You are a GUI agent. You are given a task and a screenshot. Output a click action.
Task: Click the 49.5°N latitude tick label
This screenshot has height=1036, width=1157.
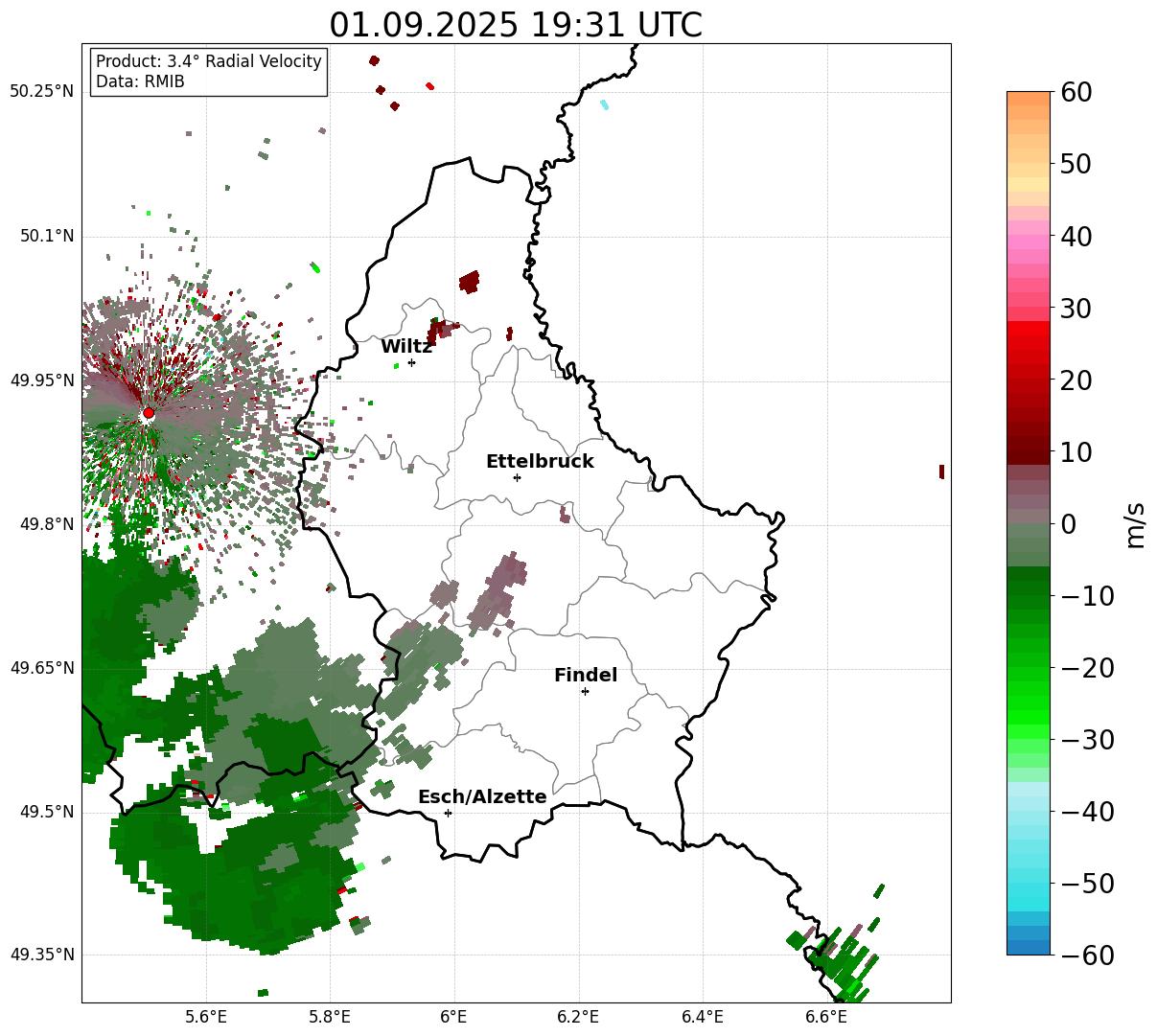point(46,812)
